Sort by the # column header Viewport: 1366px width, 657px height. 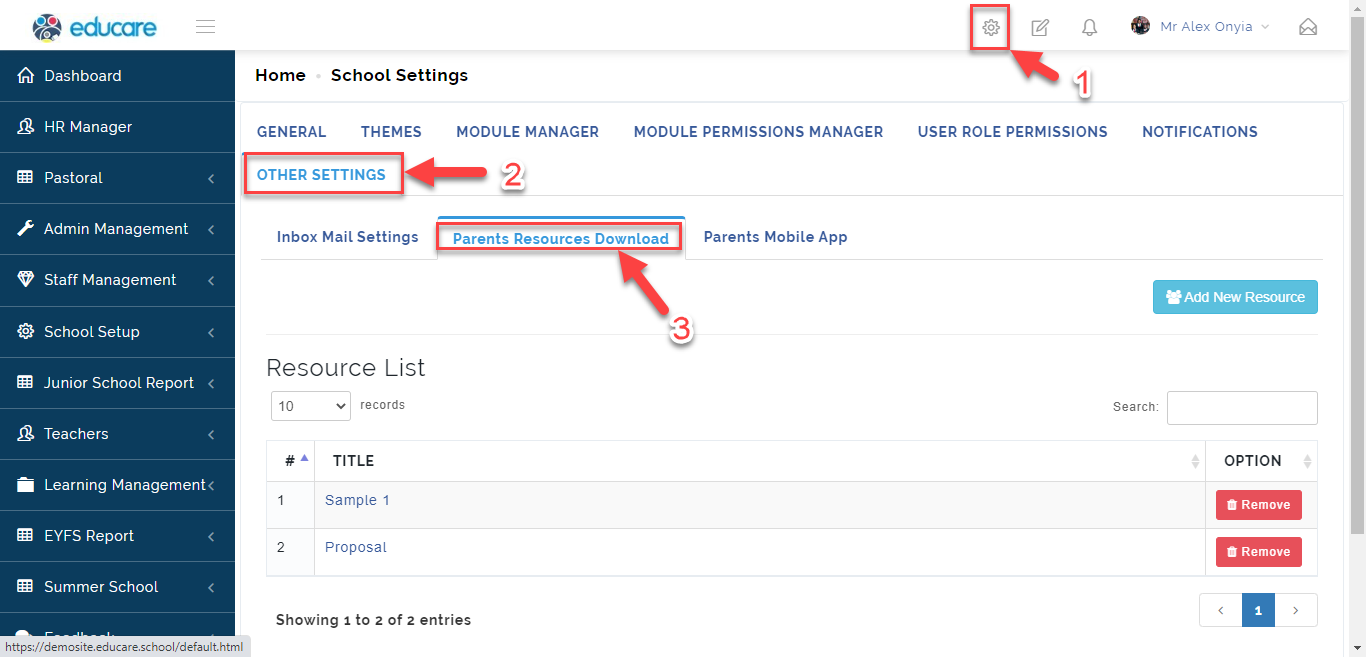[290, 461]
